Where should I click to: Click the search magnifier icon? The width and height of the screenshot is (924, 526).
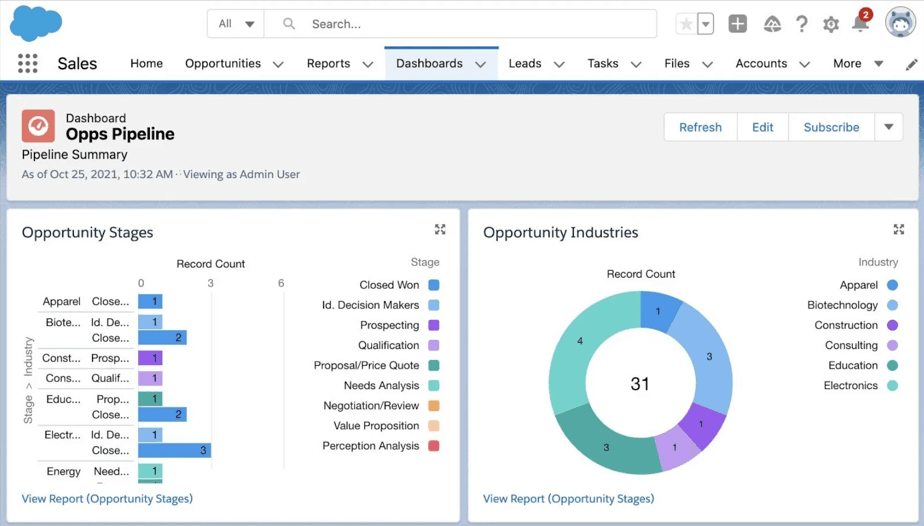tap(289, 24)
